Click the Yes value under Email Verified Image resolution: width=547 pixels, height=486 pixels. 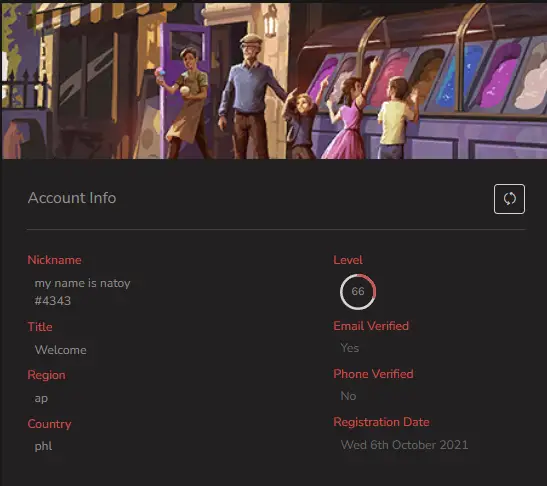point(350,348)
